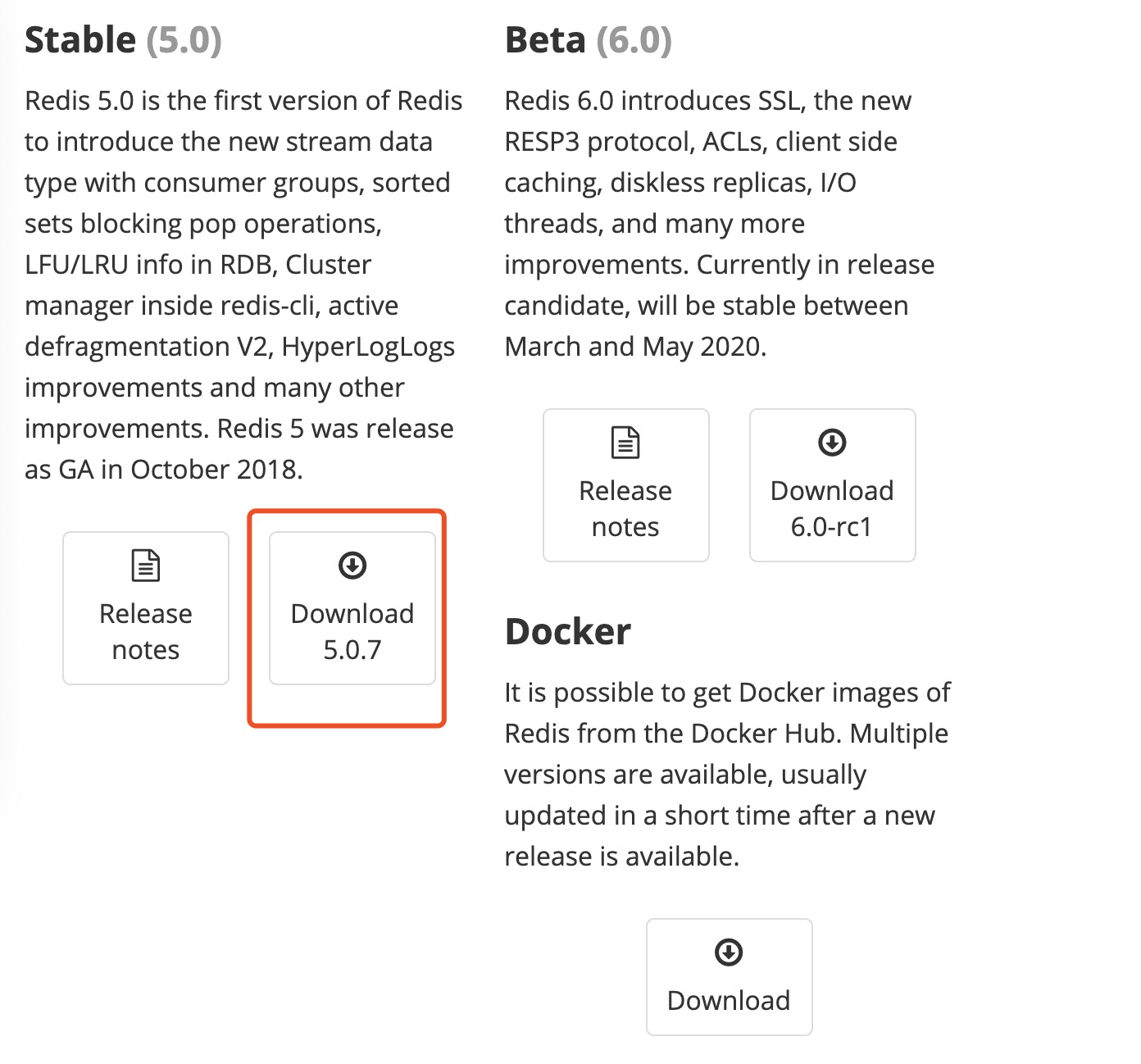Open Release notes for Beta 6.0

[x=626, y=485]
